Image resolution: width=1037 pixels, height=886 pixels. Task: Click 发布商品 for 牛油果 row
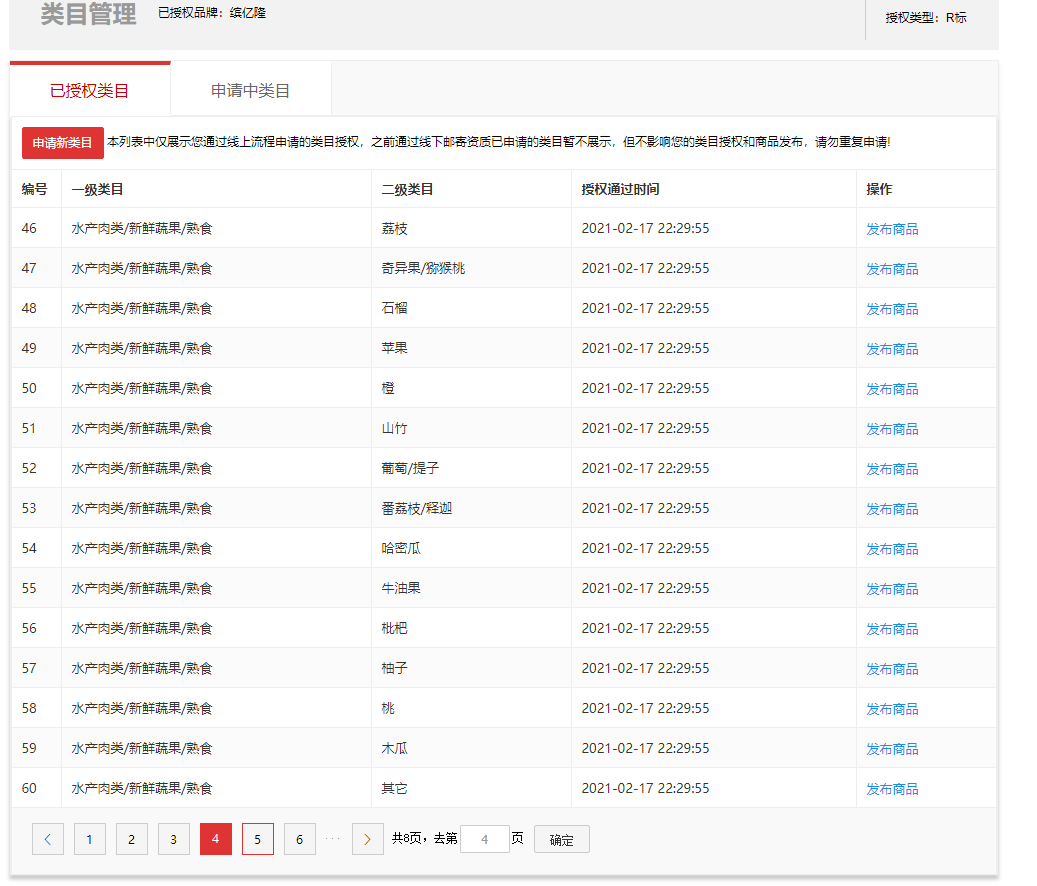click(892, 589)
